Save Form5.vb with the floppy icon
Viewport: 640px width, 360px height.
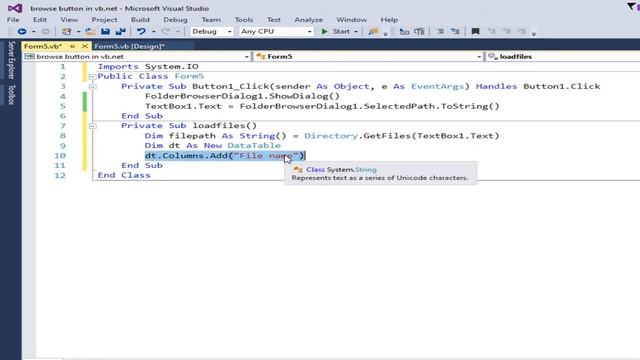coord(105,31)
